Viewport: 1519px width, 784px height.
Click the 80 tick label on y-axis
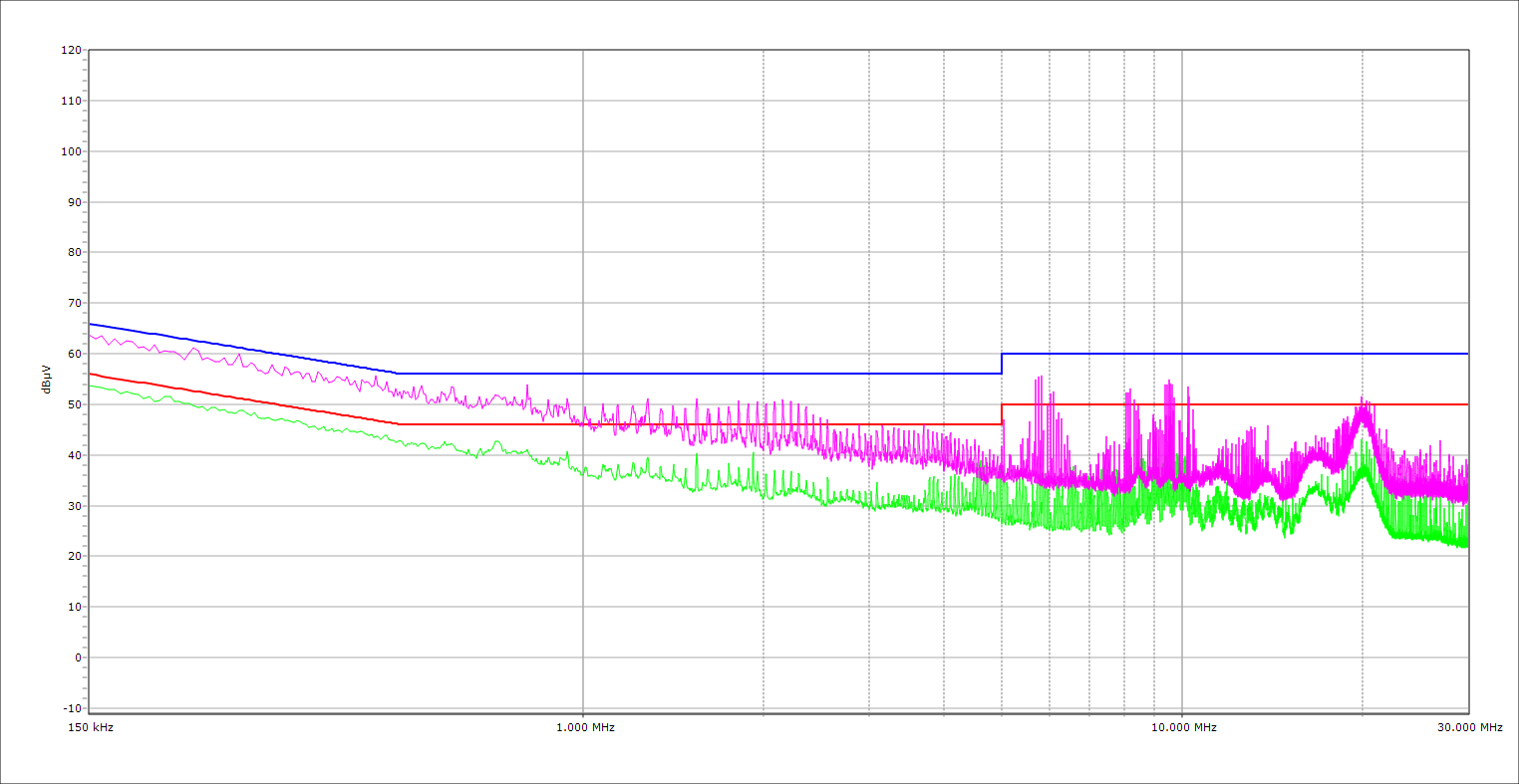click(x=73, y=252)
